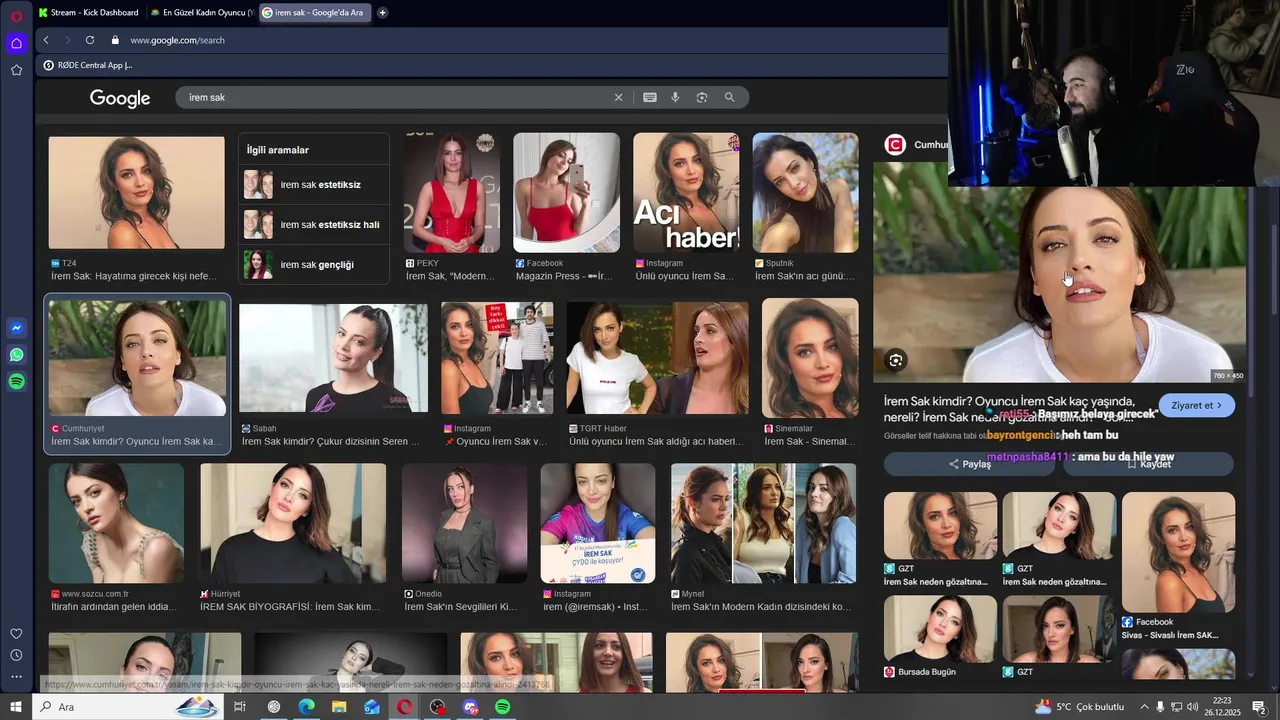Reload the page with the refresh icon
Screen dimensions: 1280x720
pyautogui.click(x=90, y=40)
